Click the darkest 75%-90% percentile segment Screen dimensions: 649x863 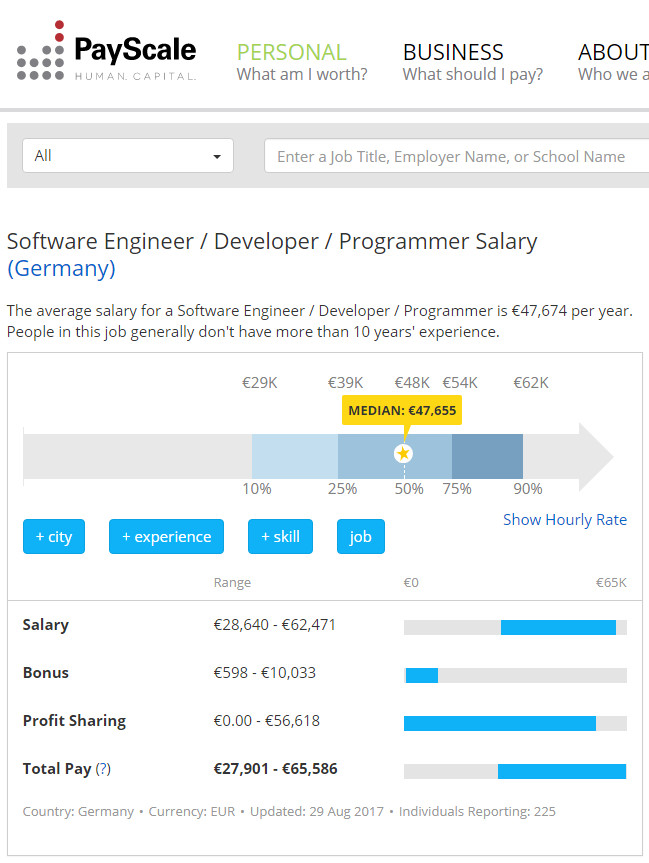click(x=487, y=456)
